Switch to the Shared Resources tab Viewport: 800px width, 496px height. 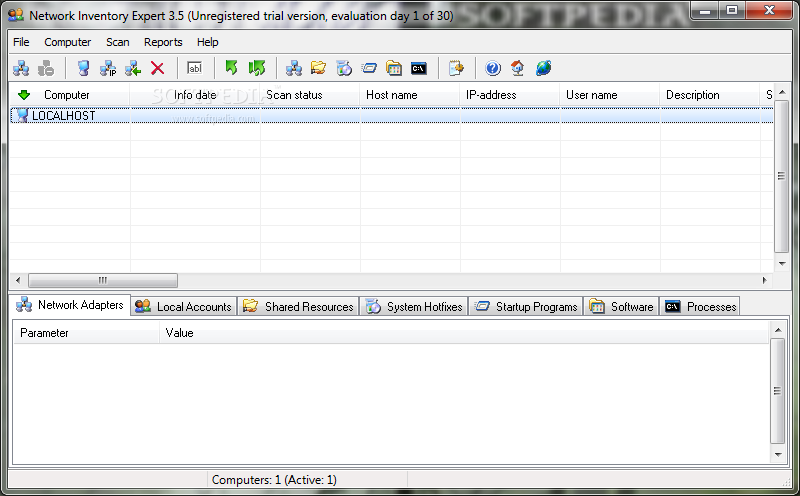298,307
